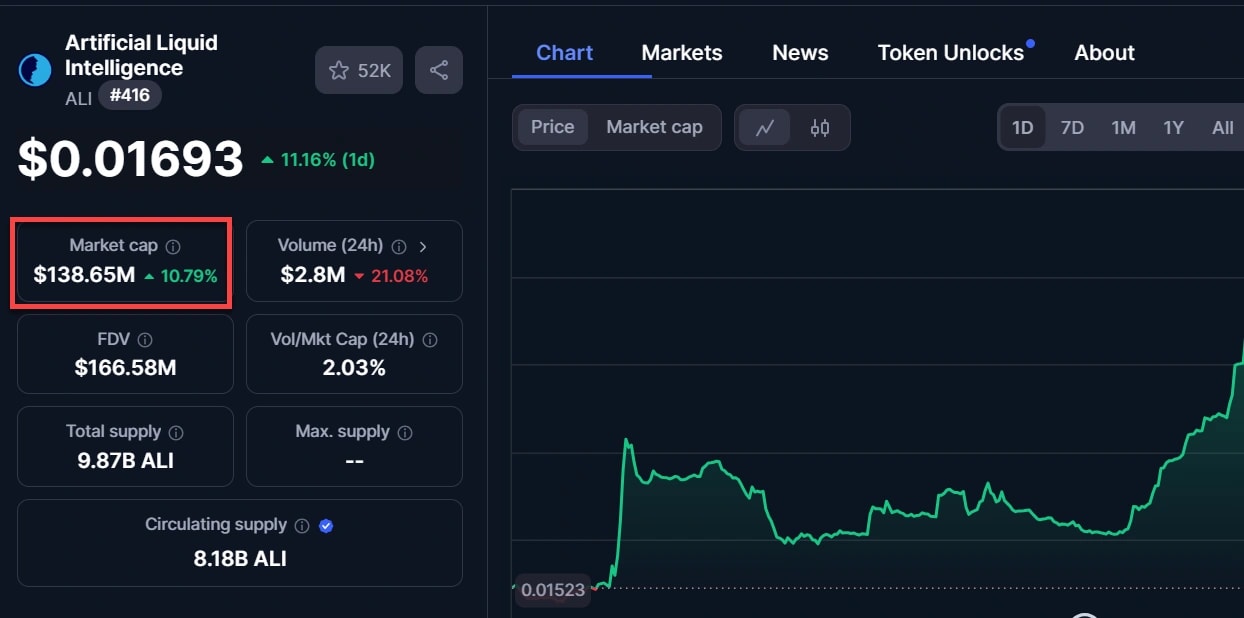The width and height of the screenshot is (1244, 618).
Task: Switch to candlestick chart view
Action: click(820, 128)
